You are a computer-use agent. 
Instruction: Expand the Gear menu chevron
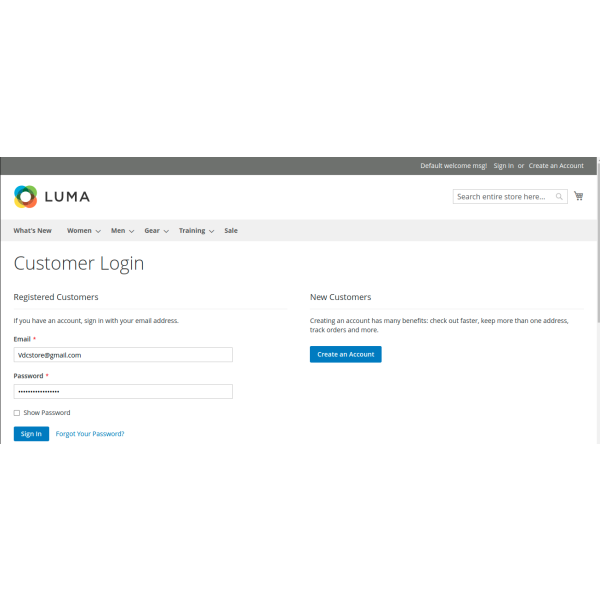166,231
